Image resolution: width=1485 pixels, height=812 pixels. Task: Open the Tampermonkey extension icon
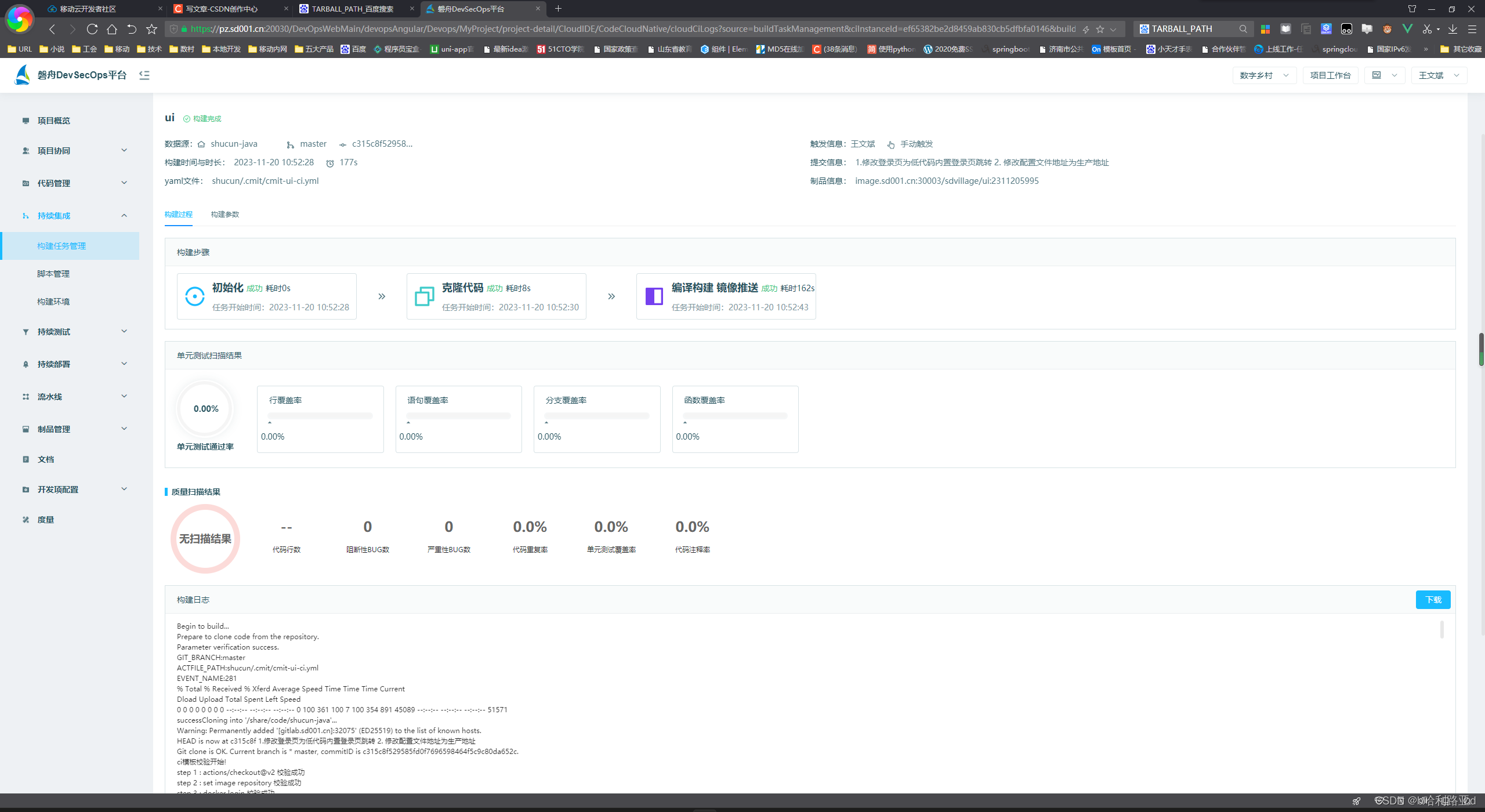coord(1346,29)
